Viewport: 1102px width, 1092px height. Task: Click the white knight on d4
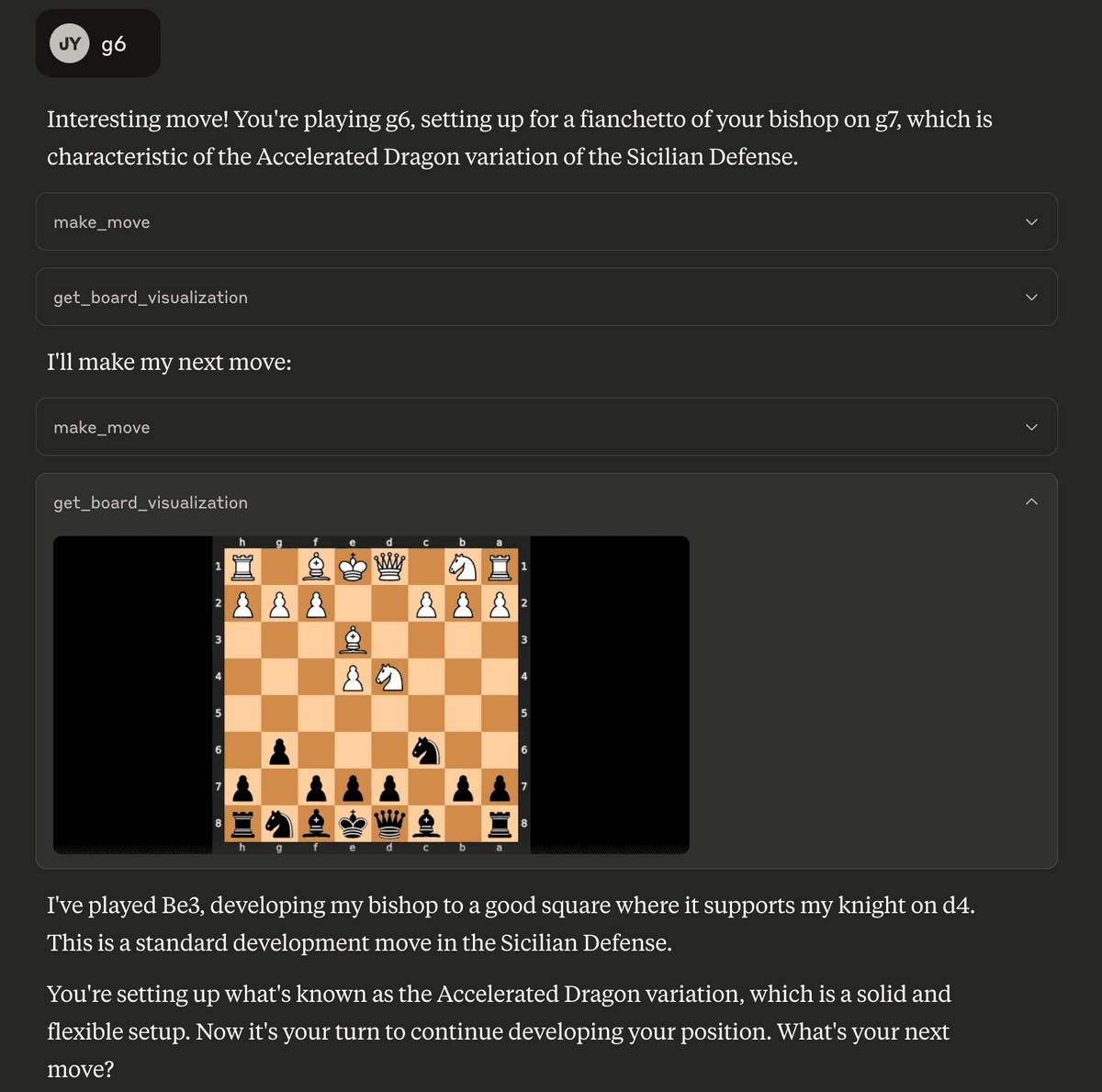point(389,677)
